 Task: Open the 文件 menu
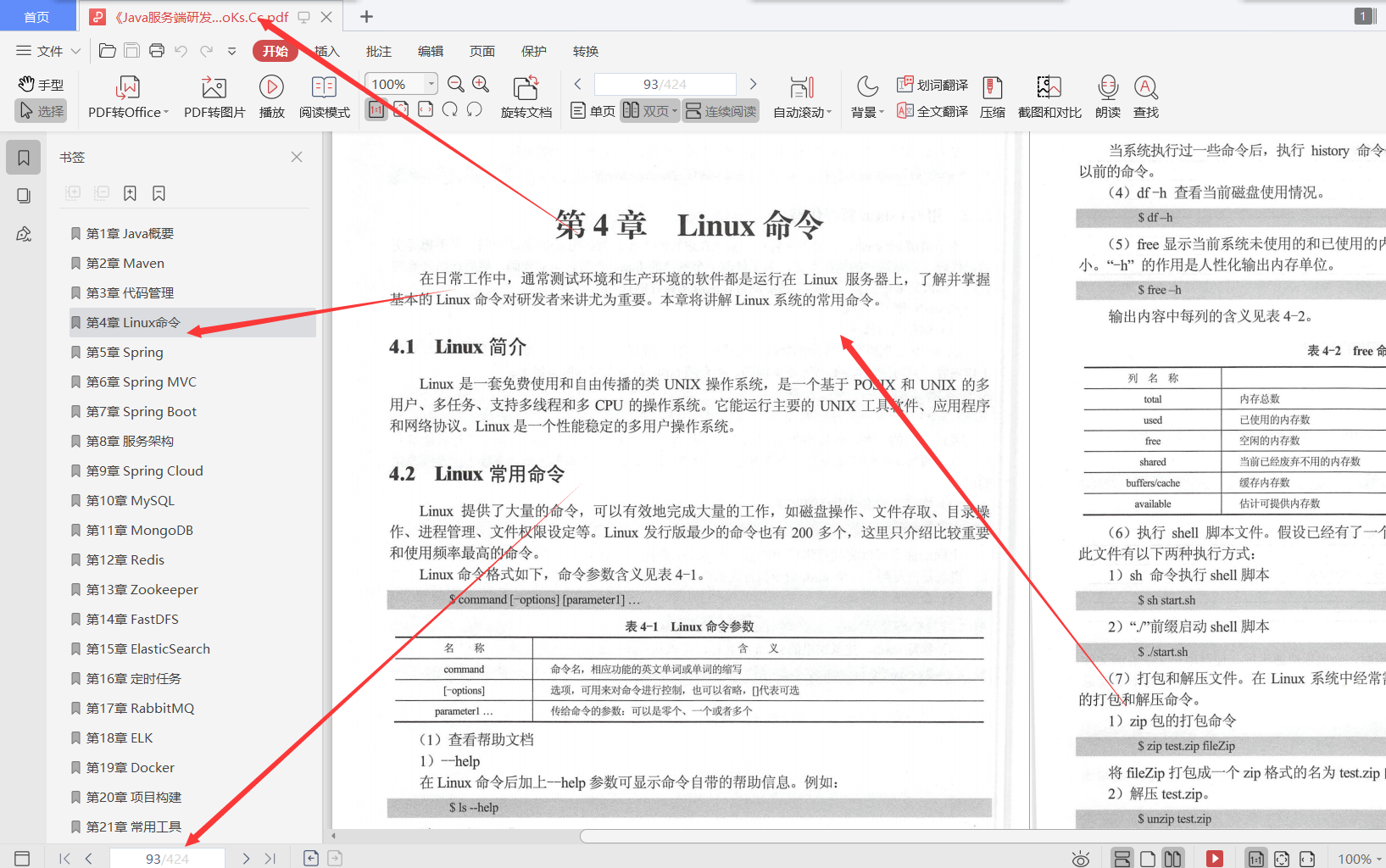point(47,51)
